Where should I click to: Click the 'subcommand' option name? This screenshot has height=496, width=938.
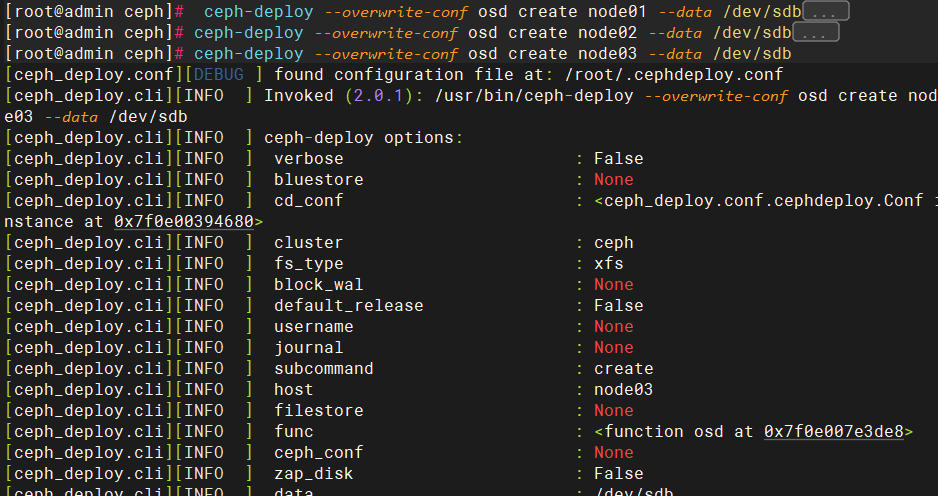[x=324, y=368]
